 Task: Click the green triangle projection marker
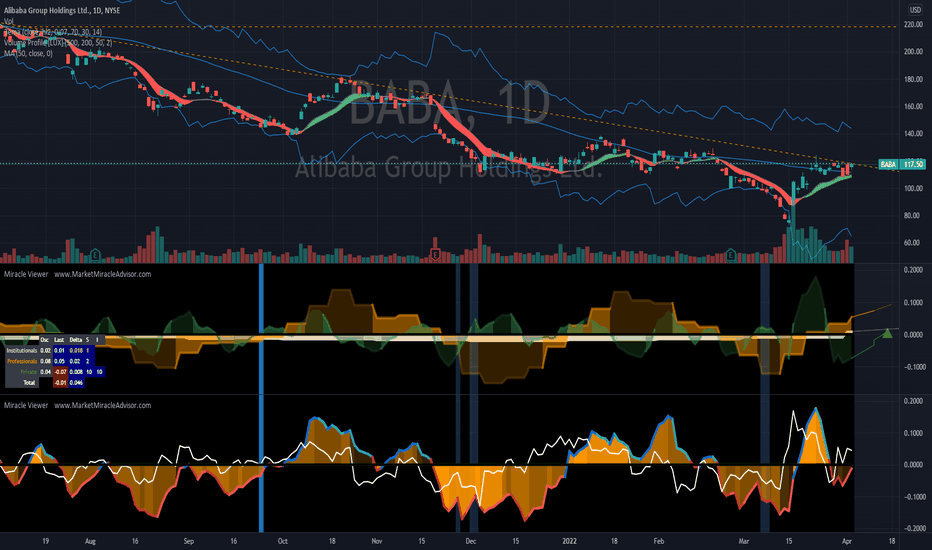pyautogui.click(x=887, y=333)
